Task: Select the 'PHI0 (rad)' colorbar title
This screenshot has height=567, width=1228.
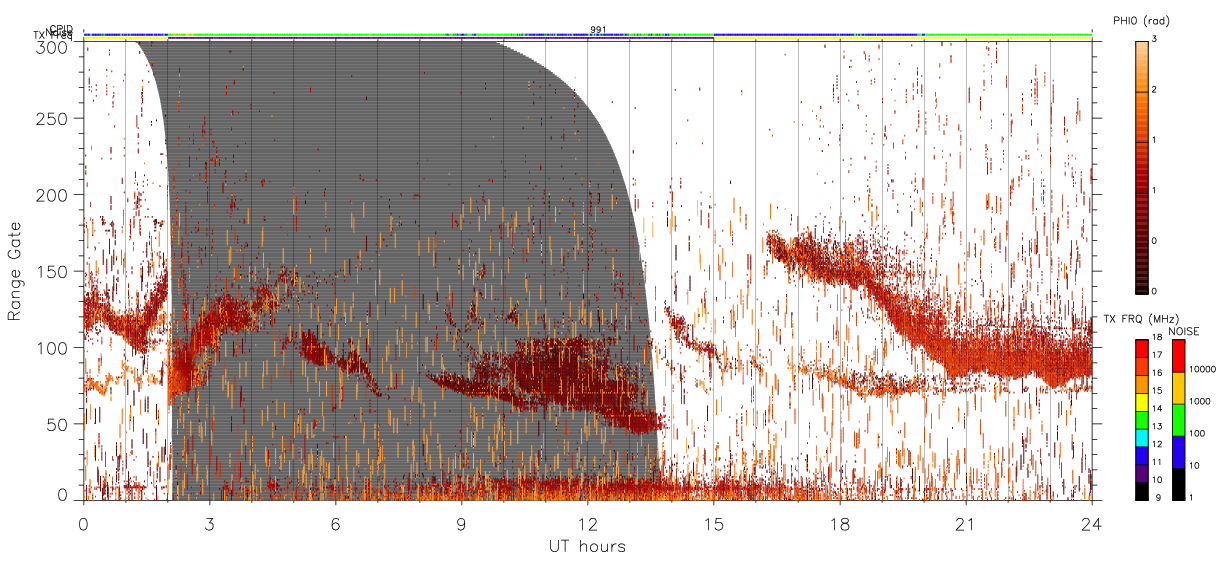Action: tap(1142, 21)
